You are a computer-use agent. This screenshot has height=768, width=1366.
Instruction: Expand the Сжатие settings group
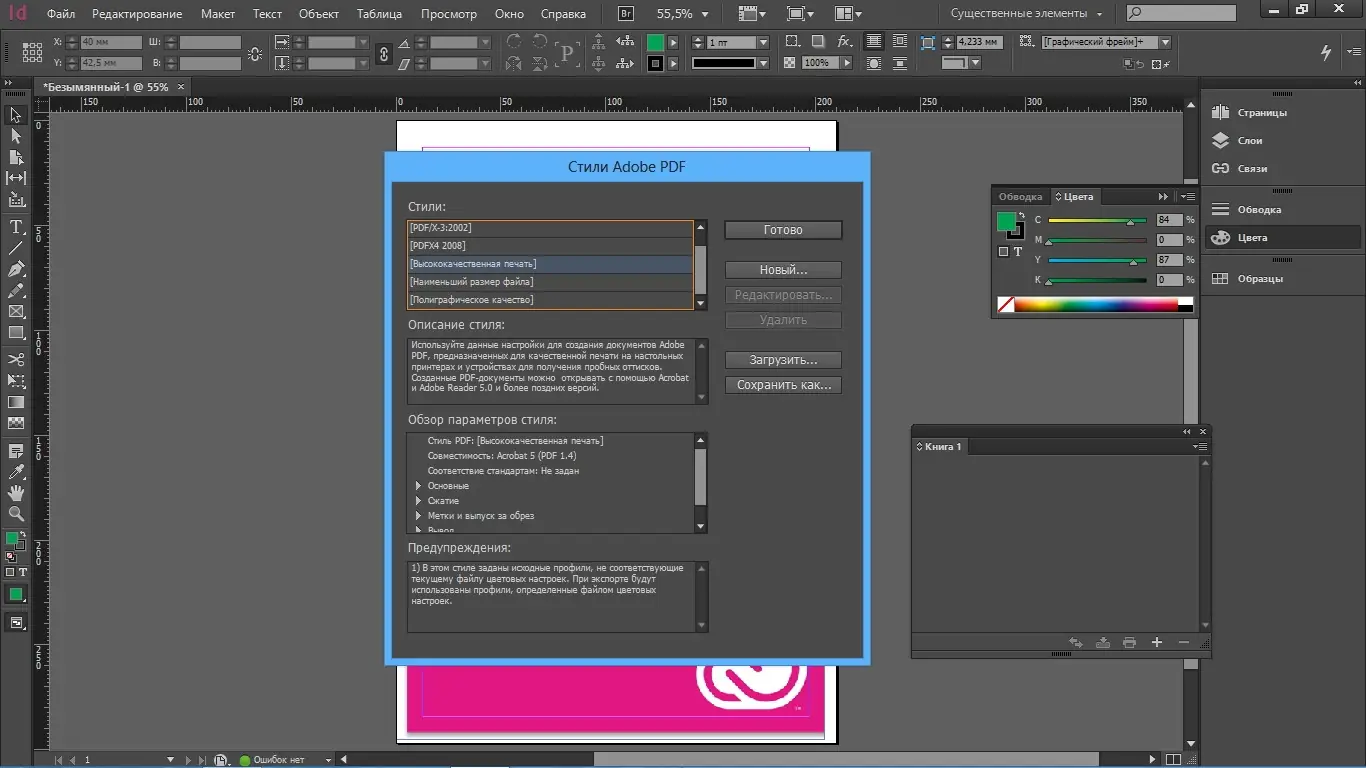click(418, 500)
